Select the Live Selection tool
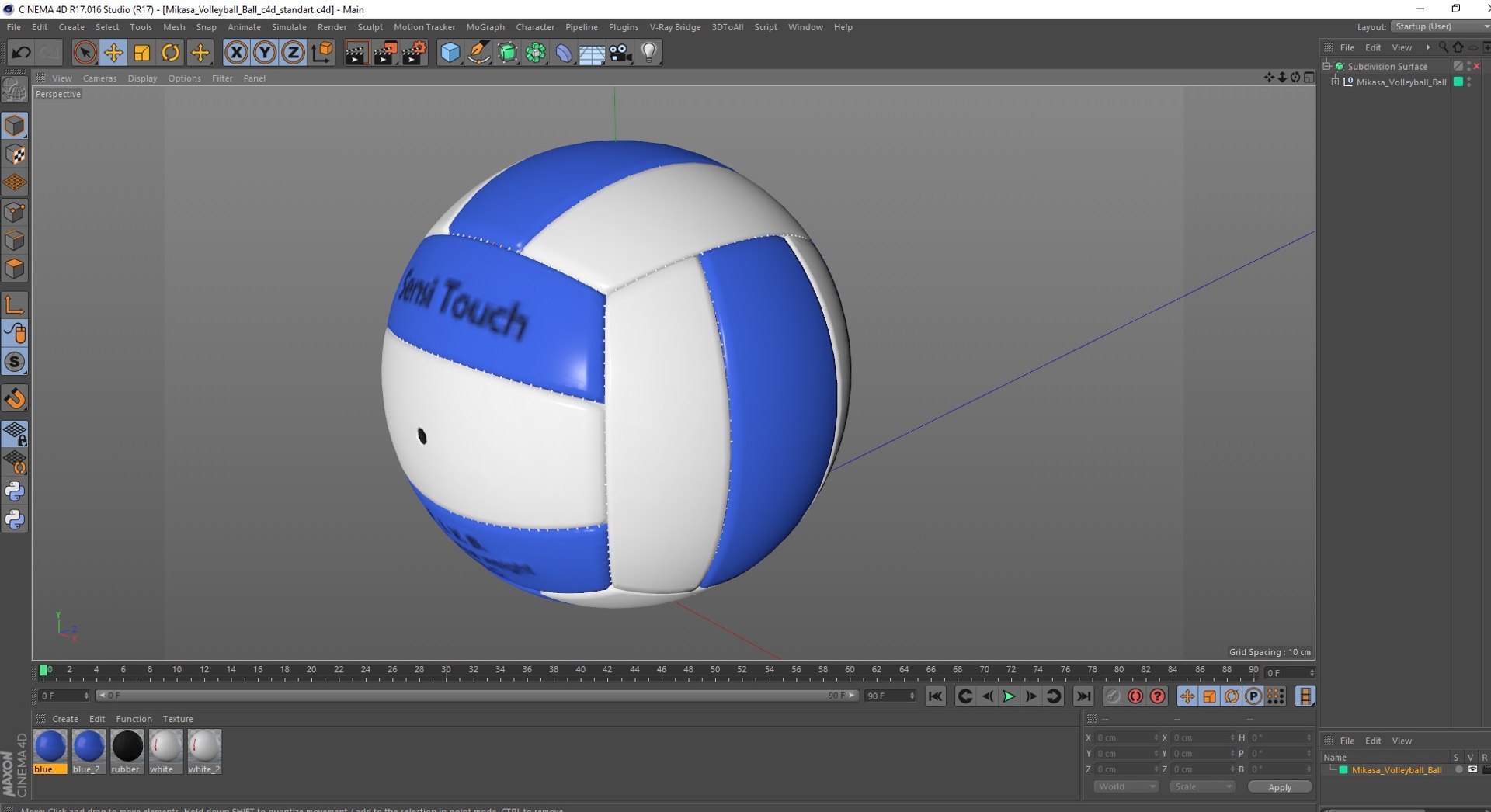 [85, 53]
